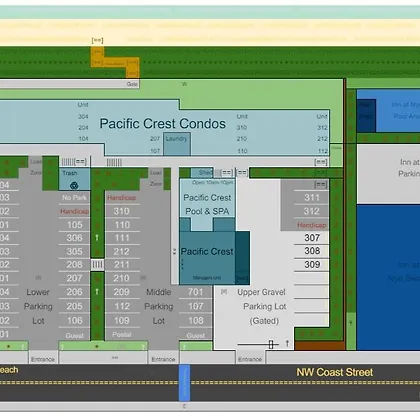Click the gate barrier symbol in the gravel lot
Screen dimensions: 420x420
tap(271, 344)
